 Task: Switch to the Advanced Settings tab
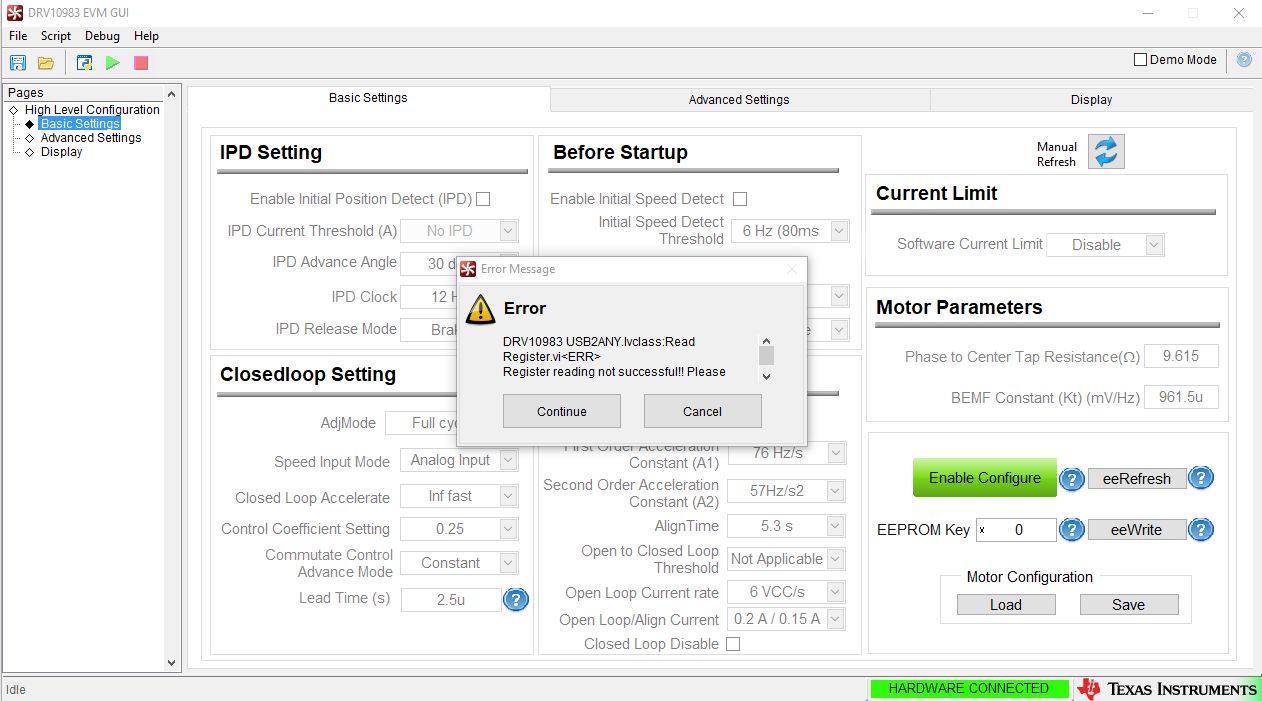739,100
